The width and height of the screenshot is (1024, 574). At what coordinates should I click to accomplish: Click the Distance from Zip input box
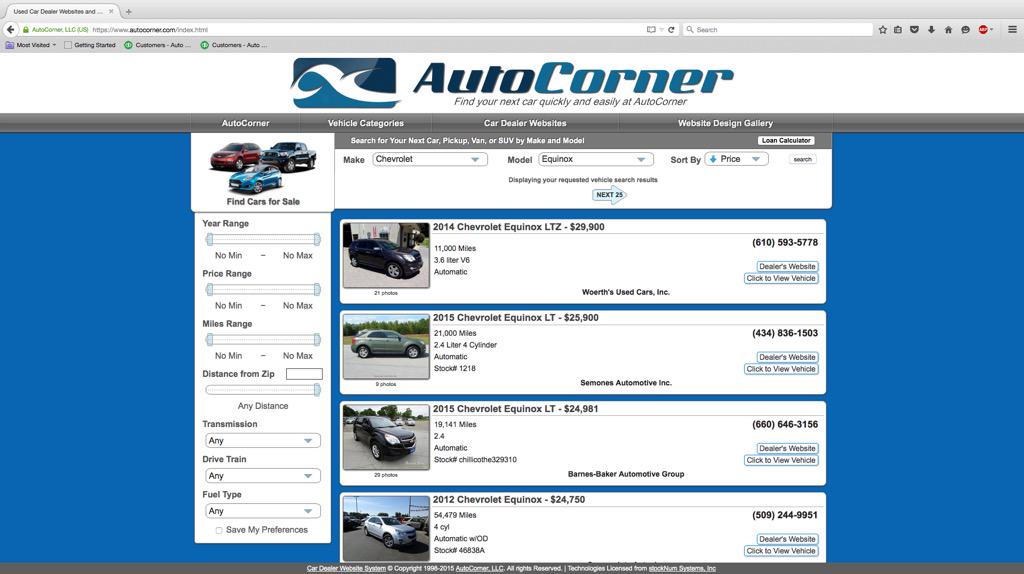304,374
